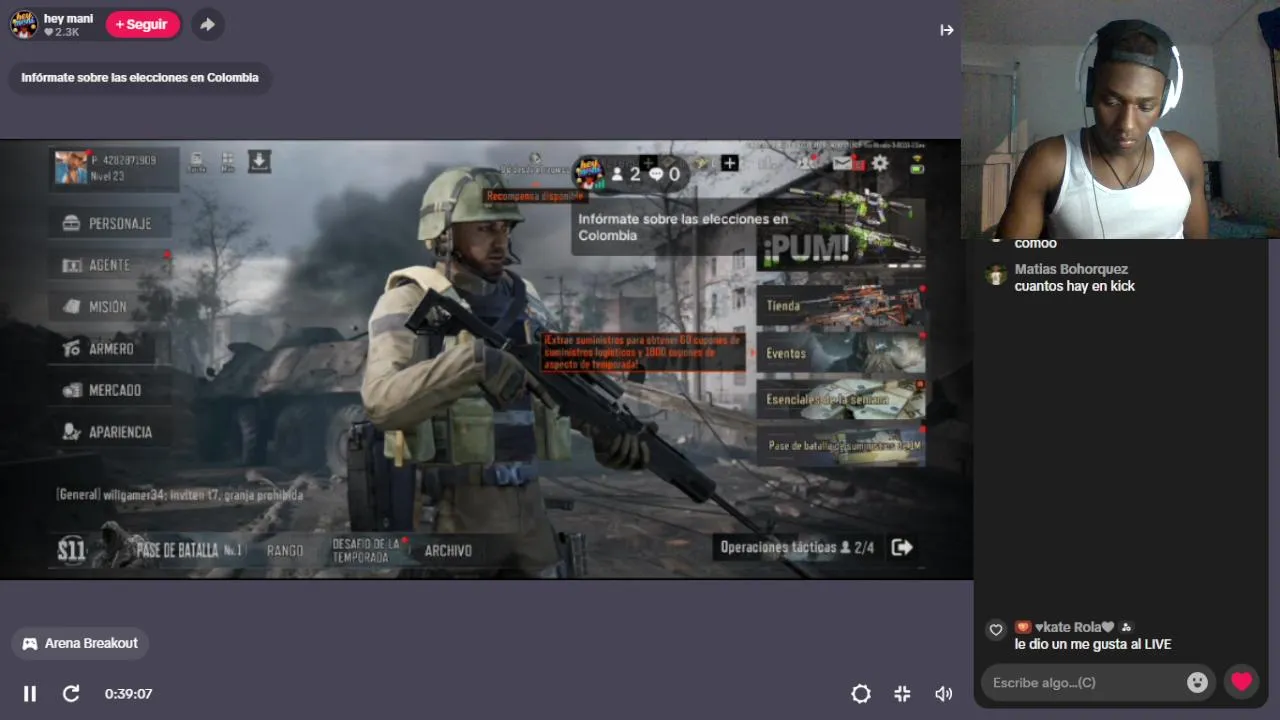Open the PERSONAJE menu

[x=109, y=223]
